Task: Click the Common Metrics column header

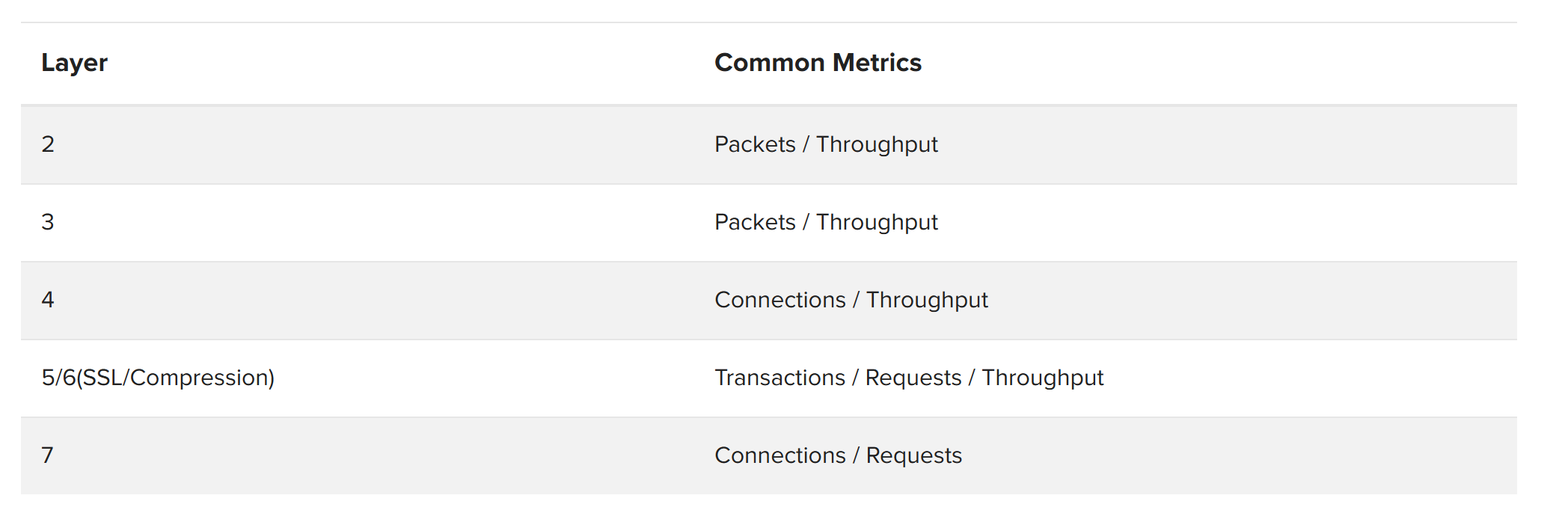Action: [x=818, y=63]
